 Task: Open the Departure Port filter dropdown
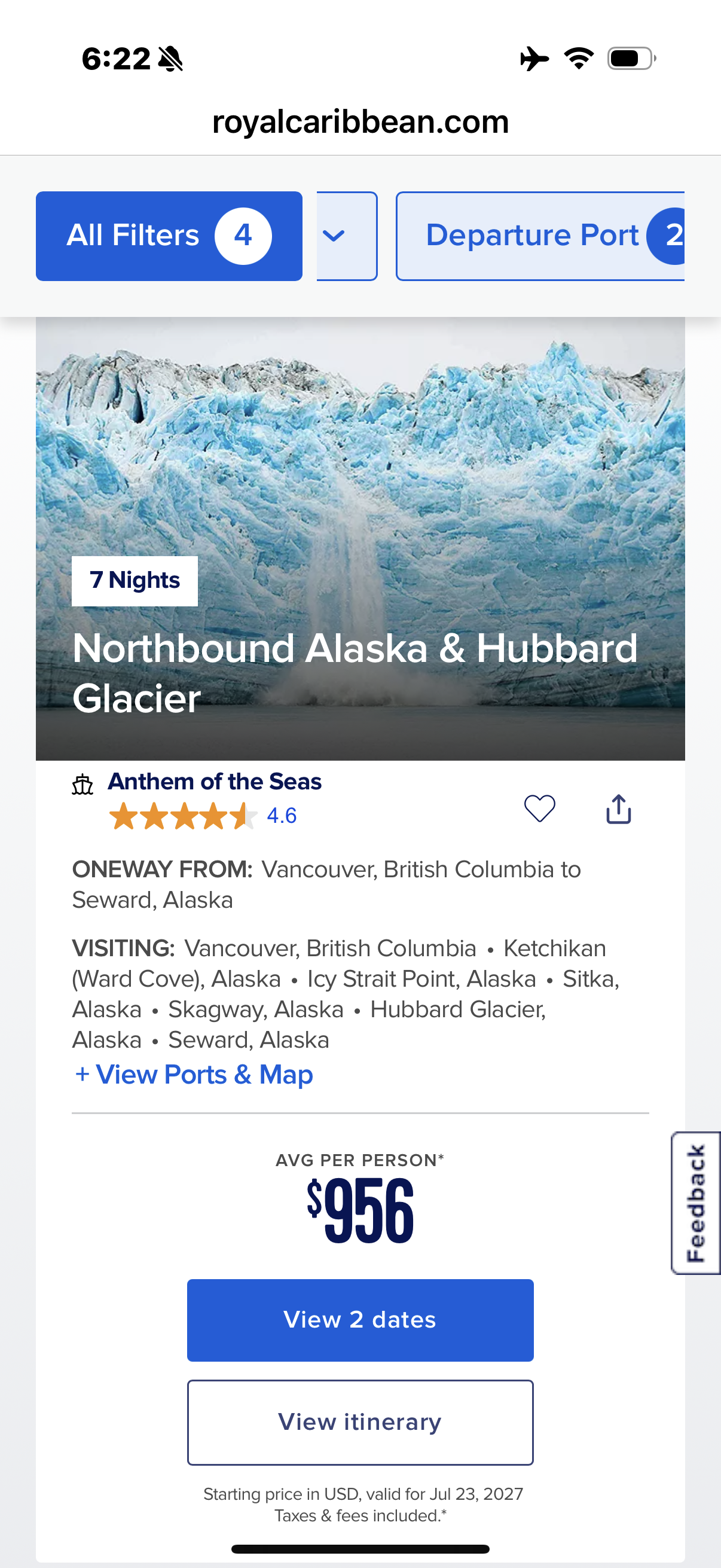(x=540, y=236)
